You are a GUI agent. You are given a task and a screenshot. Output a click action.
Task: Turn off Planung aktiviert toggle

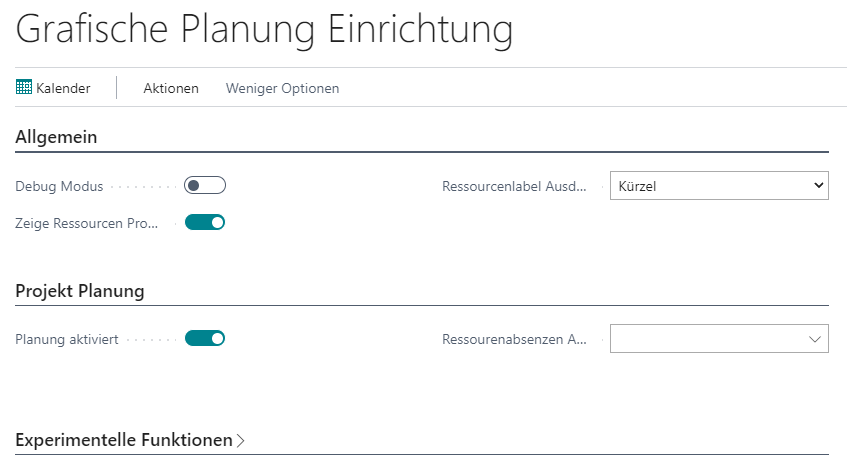[205, 338]
